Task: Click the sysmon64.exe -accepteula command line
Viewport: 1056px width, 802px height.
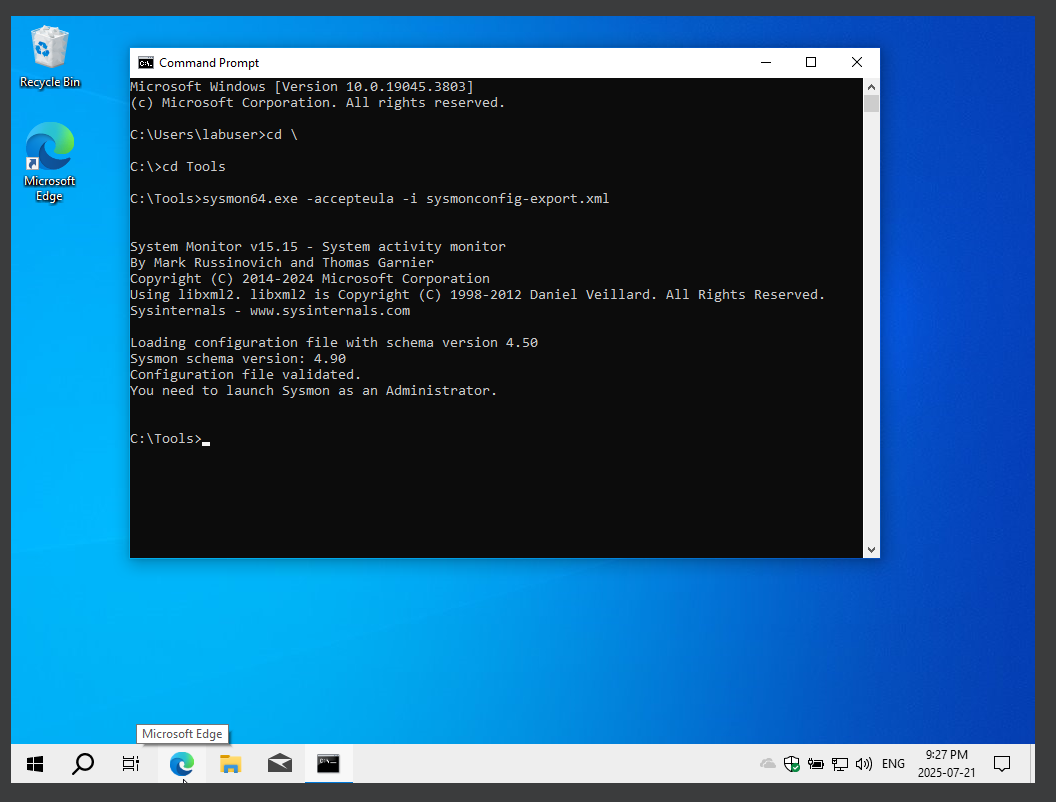Action: coord(369,199)
